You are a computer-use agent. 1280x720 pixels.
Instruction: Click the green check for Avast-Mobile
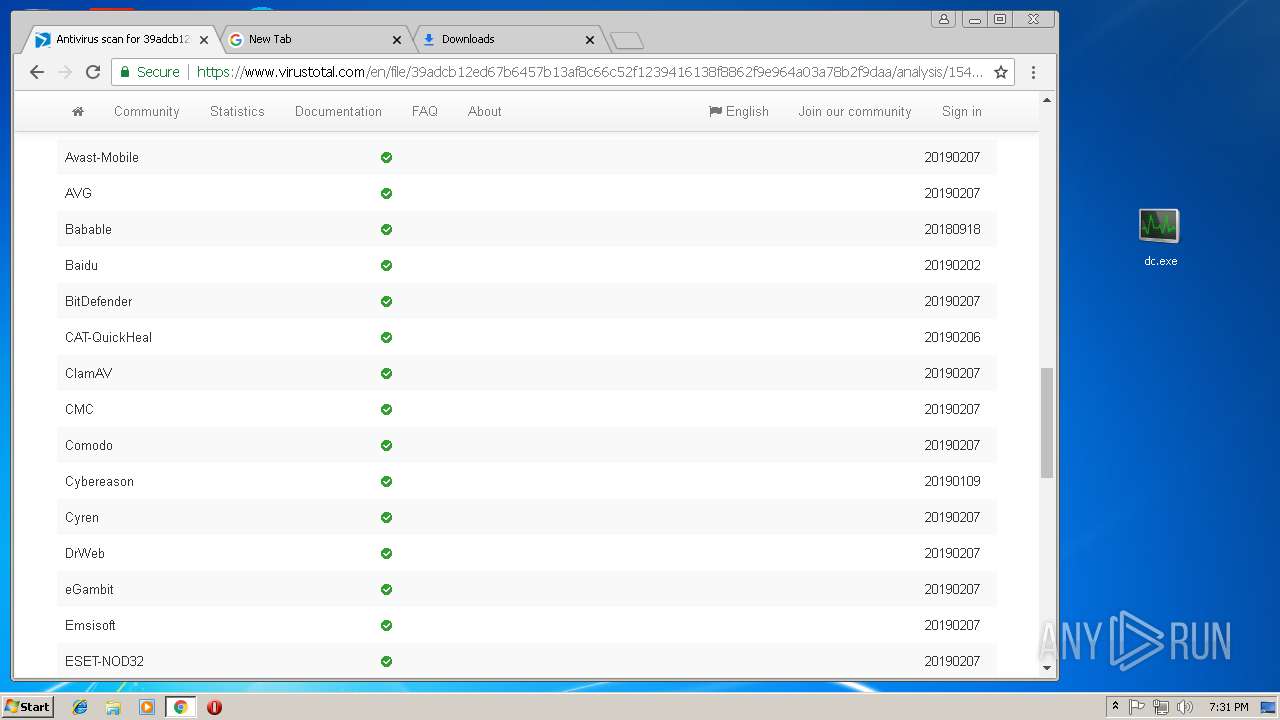(x=386, y=157)
